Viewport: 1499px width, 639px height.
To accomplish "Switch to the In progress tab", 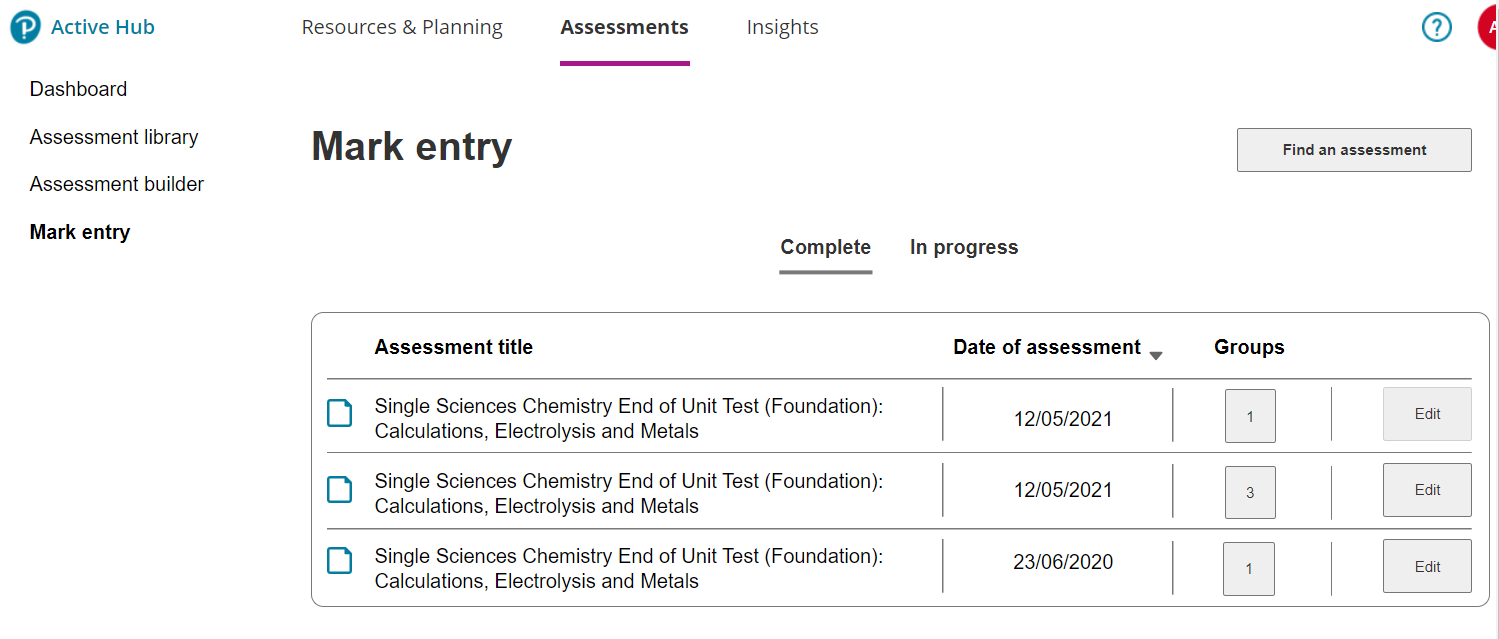I will click(963, 247).
